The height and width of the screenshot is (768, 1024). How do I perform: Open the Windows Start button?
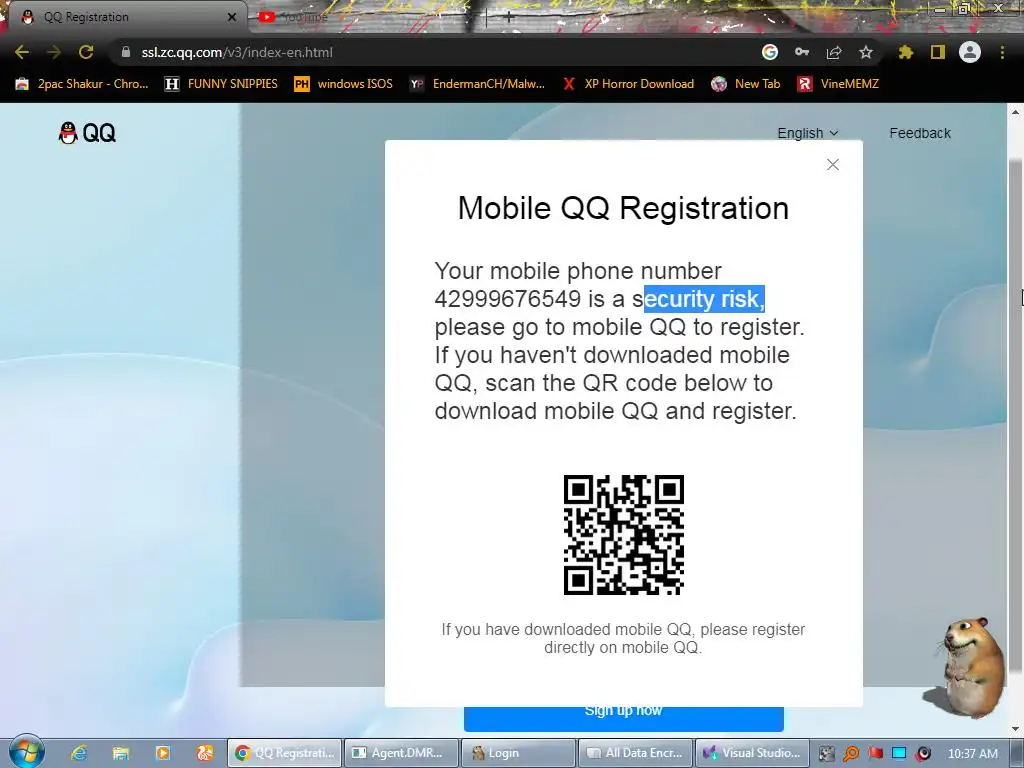(x=25, y=752)
